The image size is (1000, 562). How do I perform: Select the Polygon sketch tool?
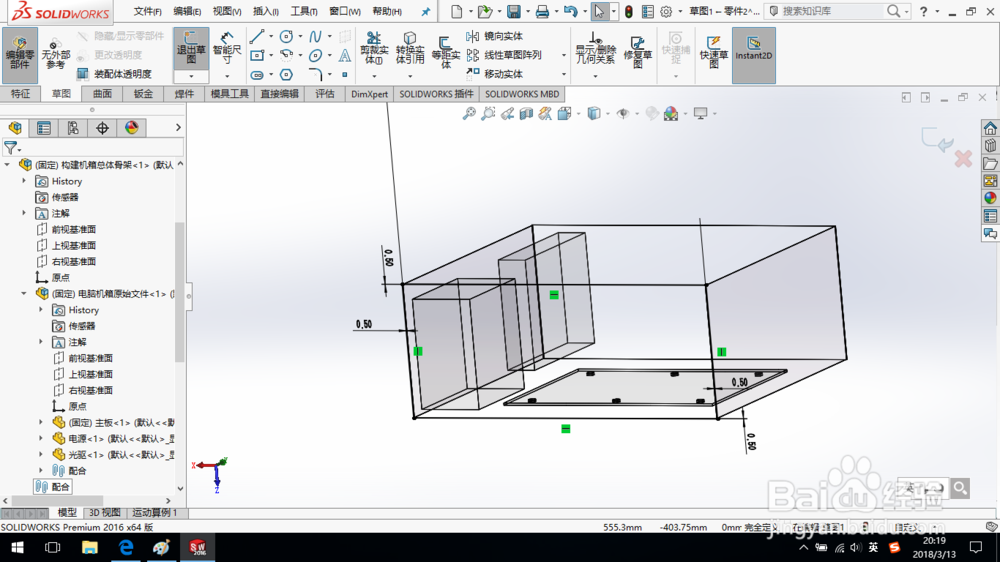coord(286,75)
